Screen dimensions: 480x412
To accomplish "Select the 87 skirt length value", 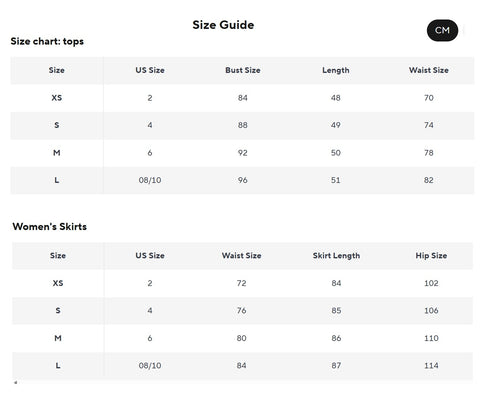I will (336, 366).
